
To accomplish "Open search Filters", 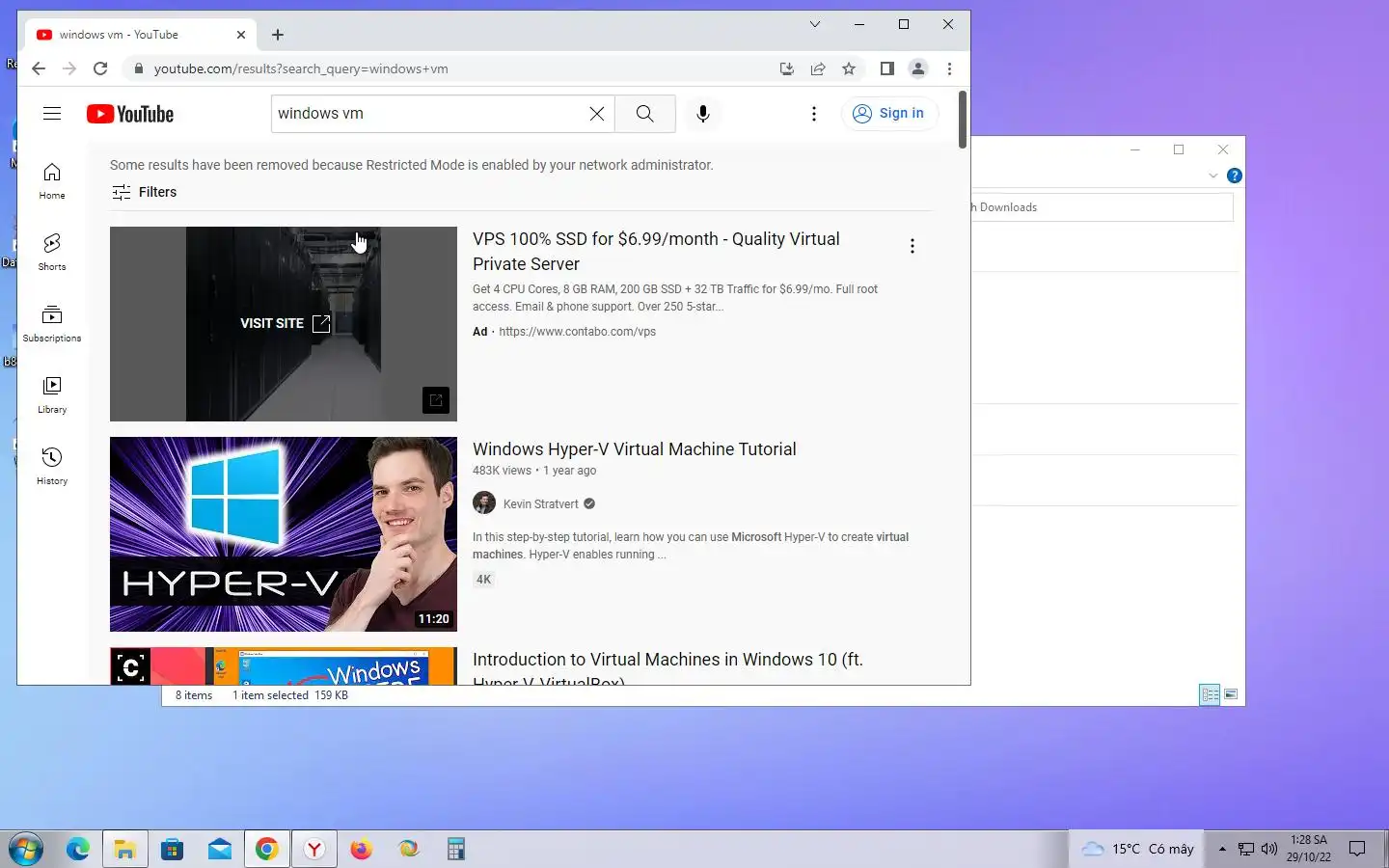I will (145, 192).
